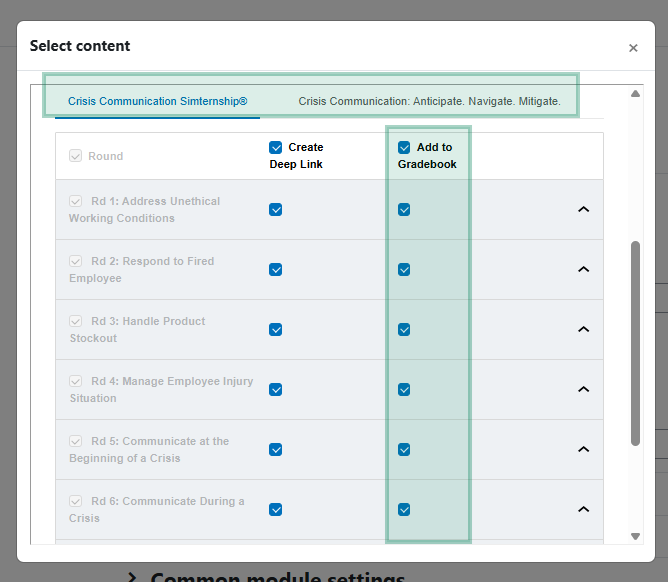Viewport: 668px width, 582px height.
Task: Collapse the Rd 2 Respond to Fired row
Action: tap(583, 269)
